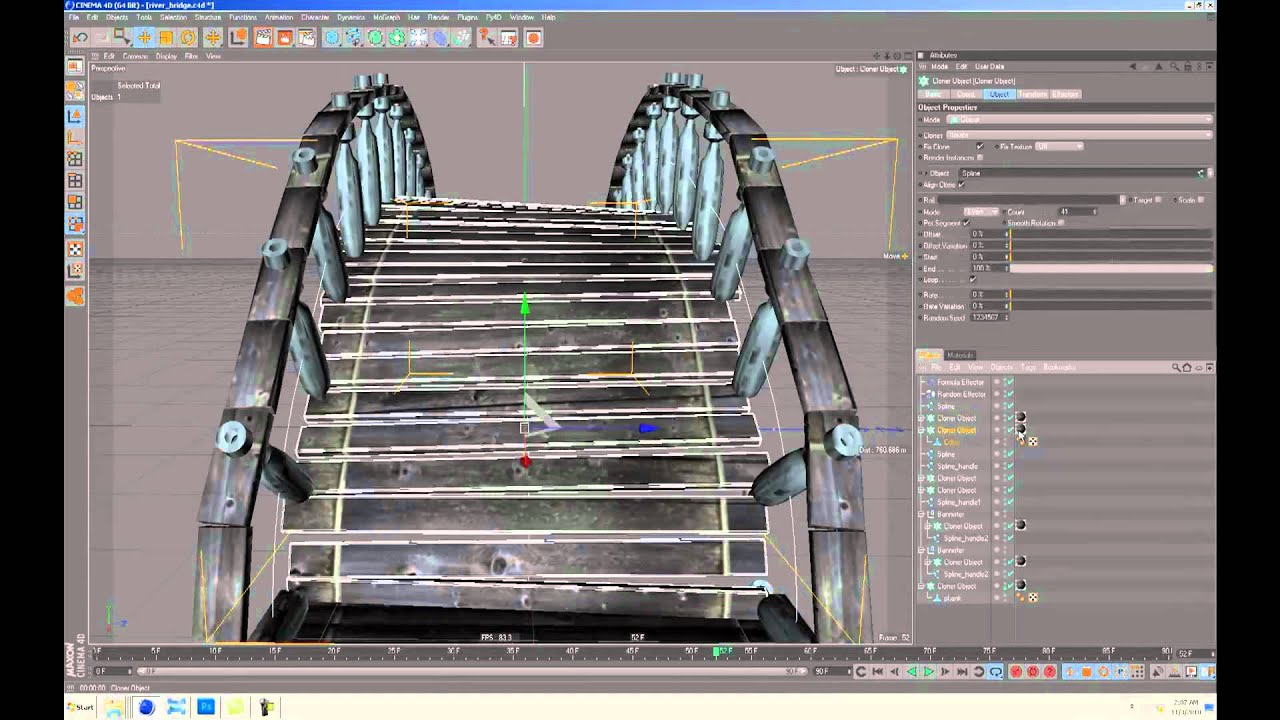Click the Render Active View icon

coord(263,38)
